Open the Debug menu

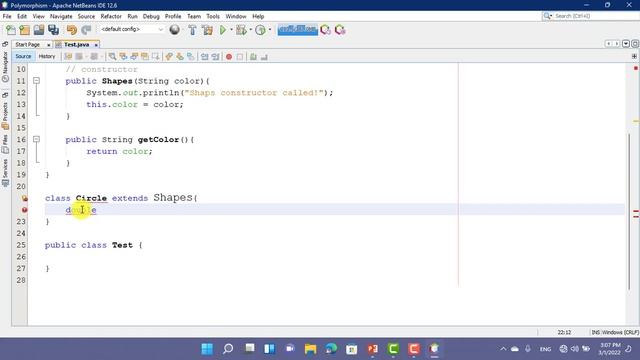[x=151, y=16]
